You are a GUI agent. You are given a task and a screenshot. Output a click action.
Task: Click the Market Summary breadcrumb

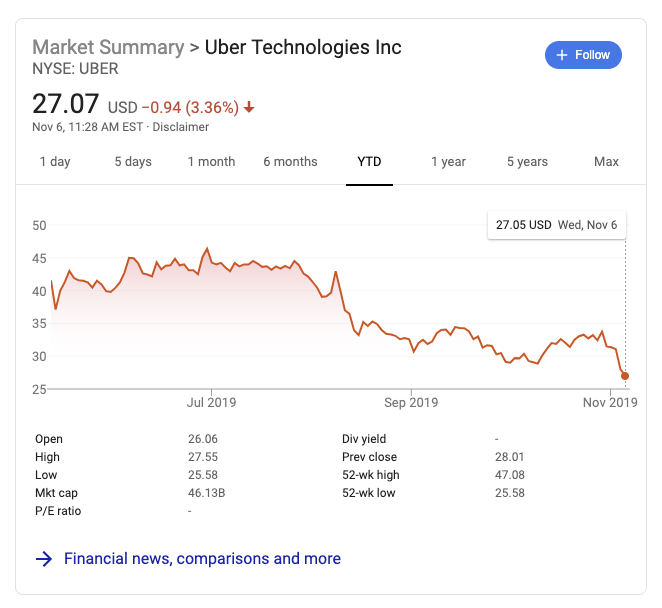click(109, 47)
